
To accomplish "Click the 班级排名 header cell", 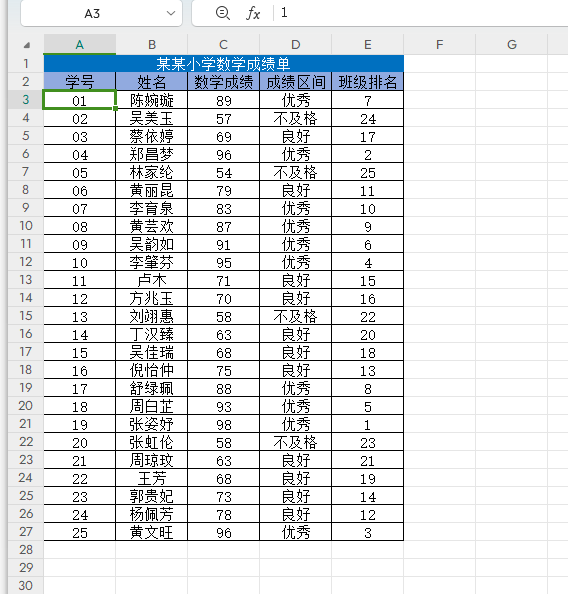I will (368, 81).
